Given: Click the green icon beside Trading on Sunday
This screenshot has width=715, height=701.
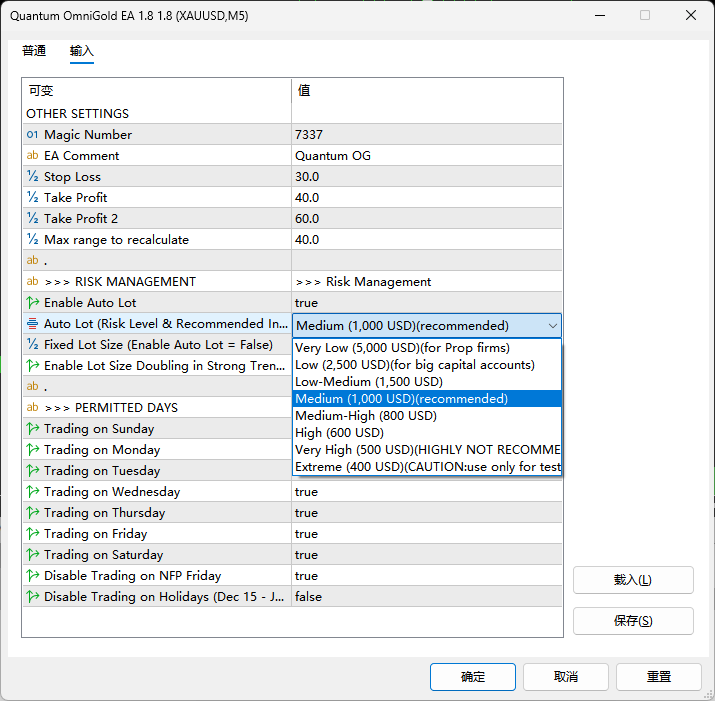Looking at the screenshot, I should (32, 428).
